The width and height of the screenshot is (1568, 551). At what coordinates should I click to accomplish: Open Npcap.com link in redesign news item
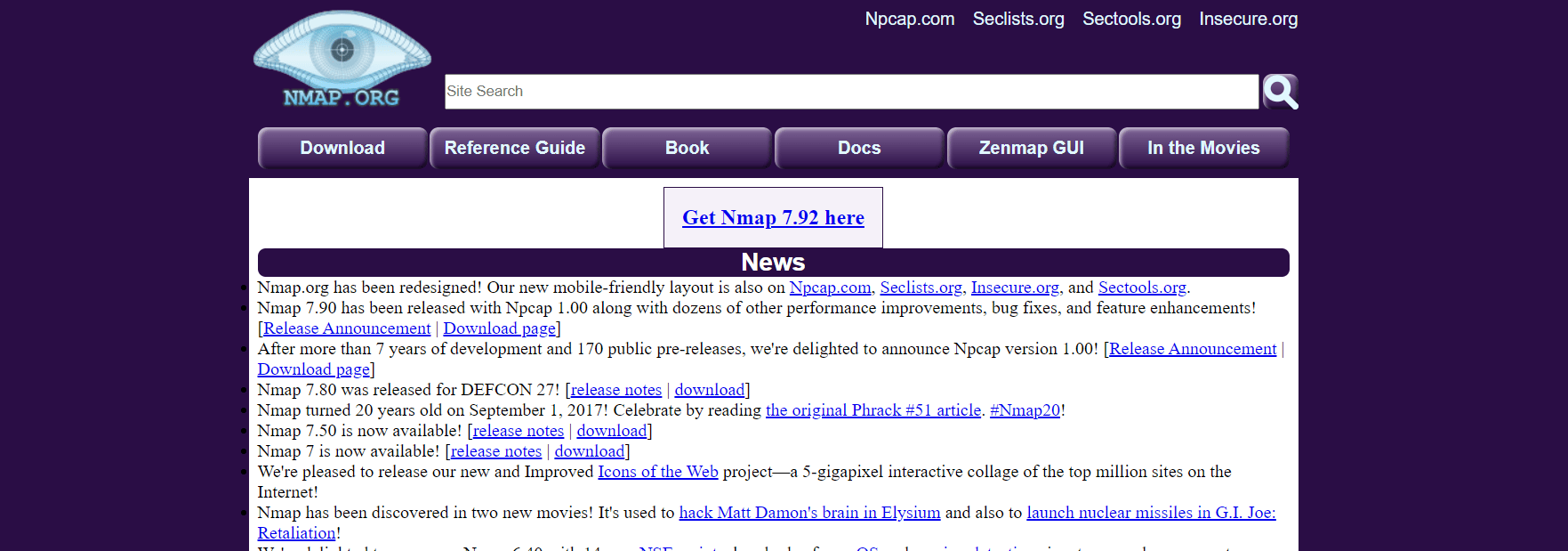pyautogui.click(x=830, y=288)
